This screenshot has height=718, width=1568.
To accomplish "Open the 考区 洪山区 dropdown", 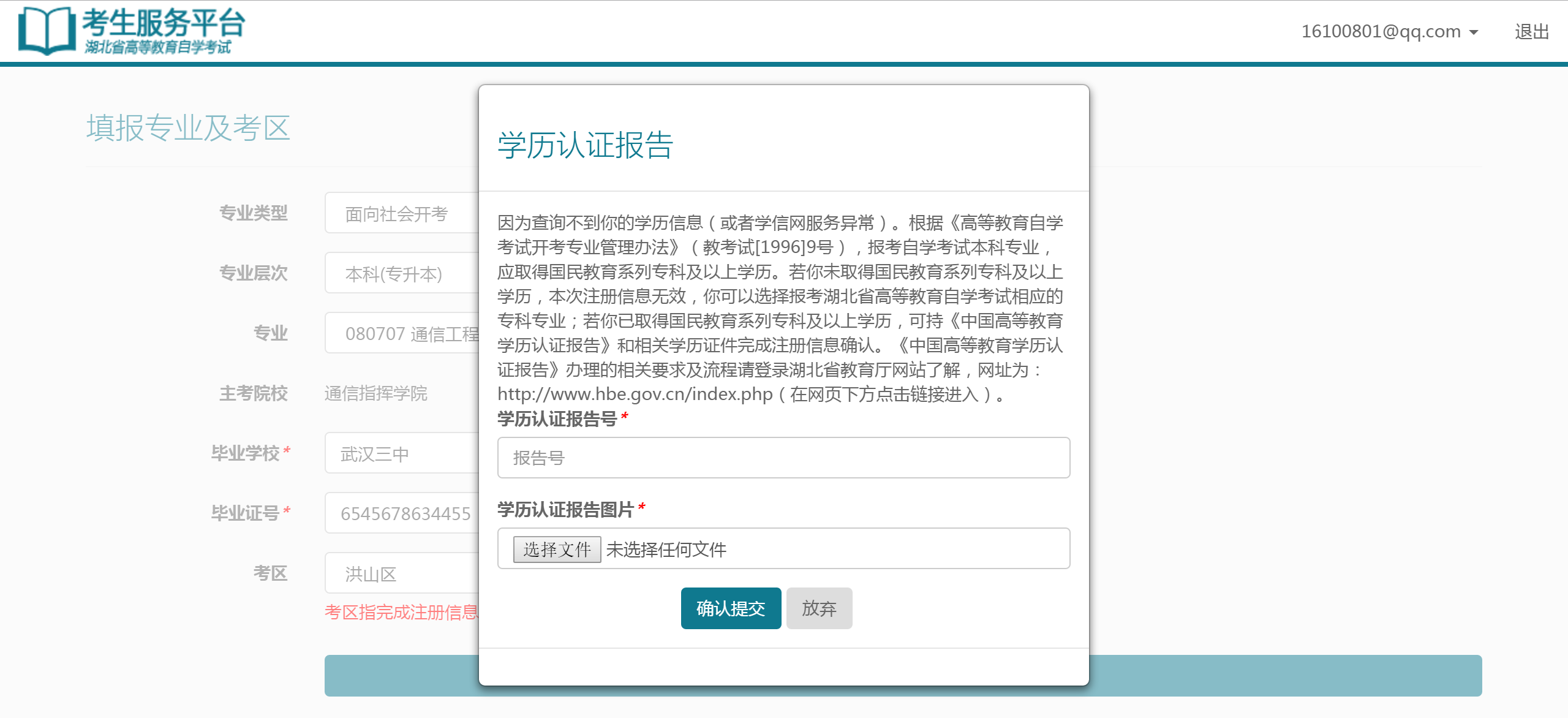I will (401, 573).
